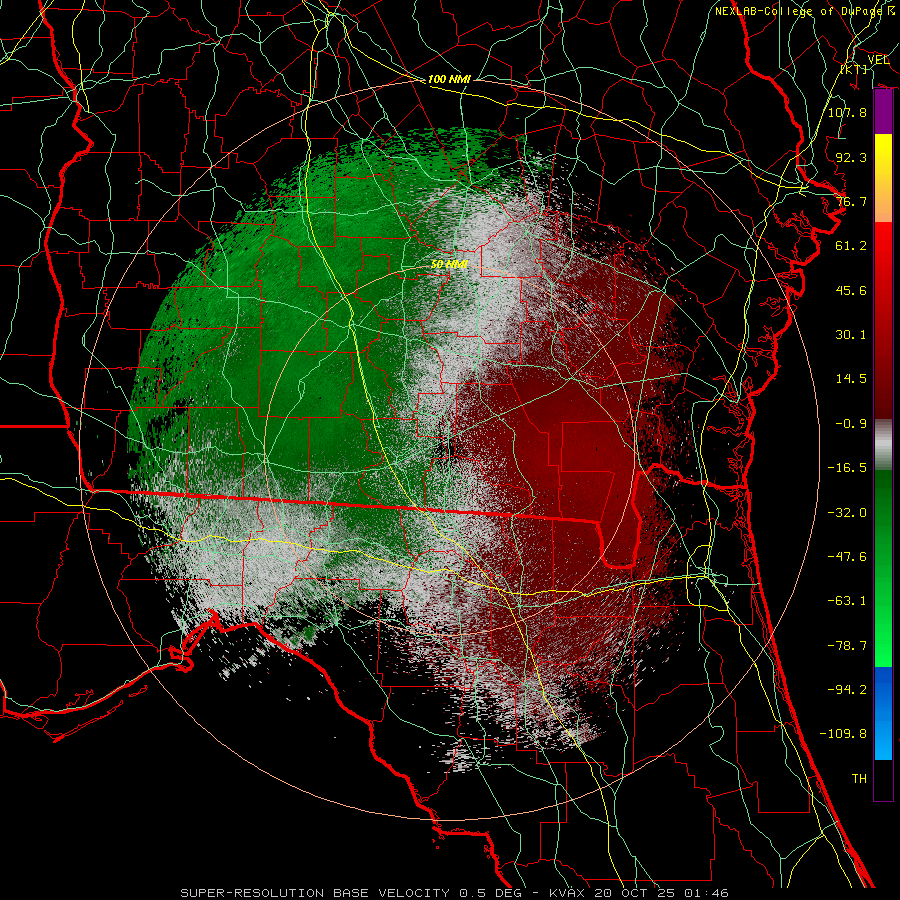The width and height of the screenshot is (900, 900).
Task: Click the -63.1 scale value
Action: point(847,601)
